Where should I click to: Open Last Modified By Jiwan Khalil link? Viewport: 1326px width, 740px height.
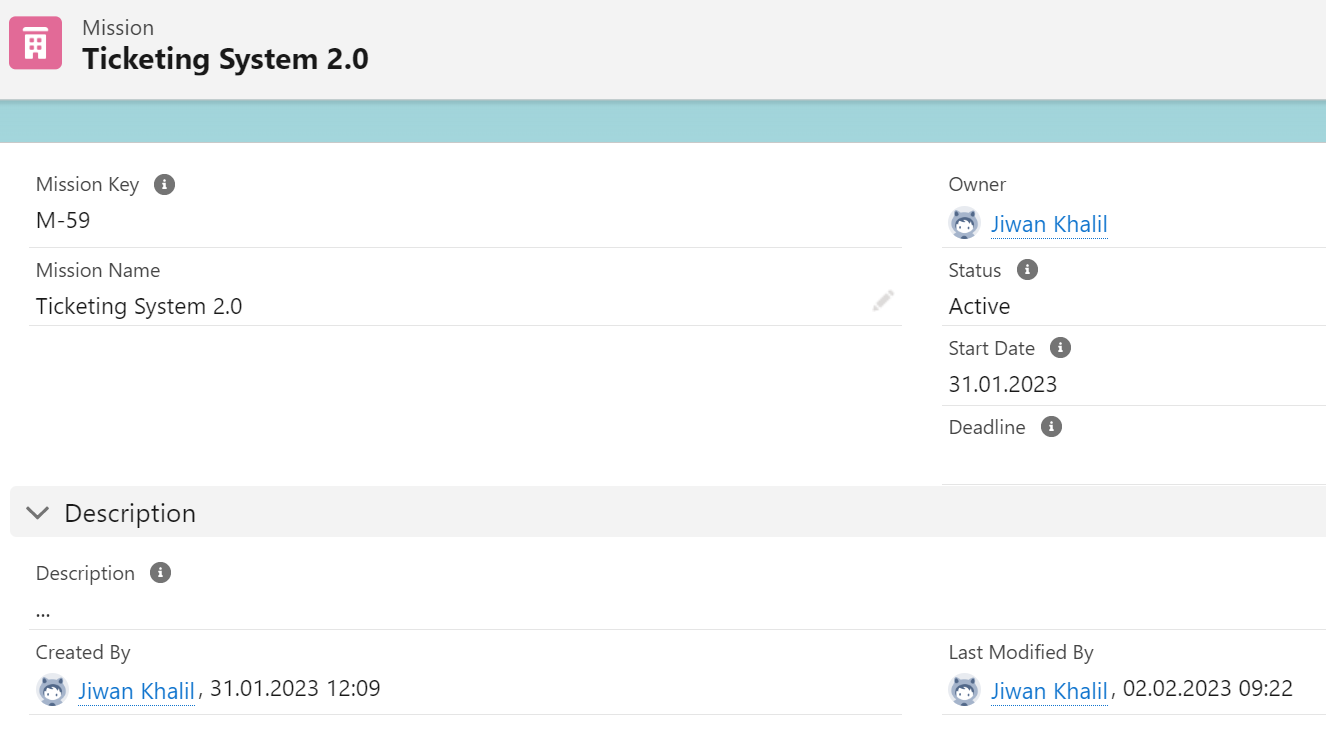[x=1049, y=690]
